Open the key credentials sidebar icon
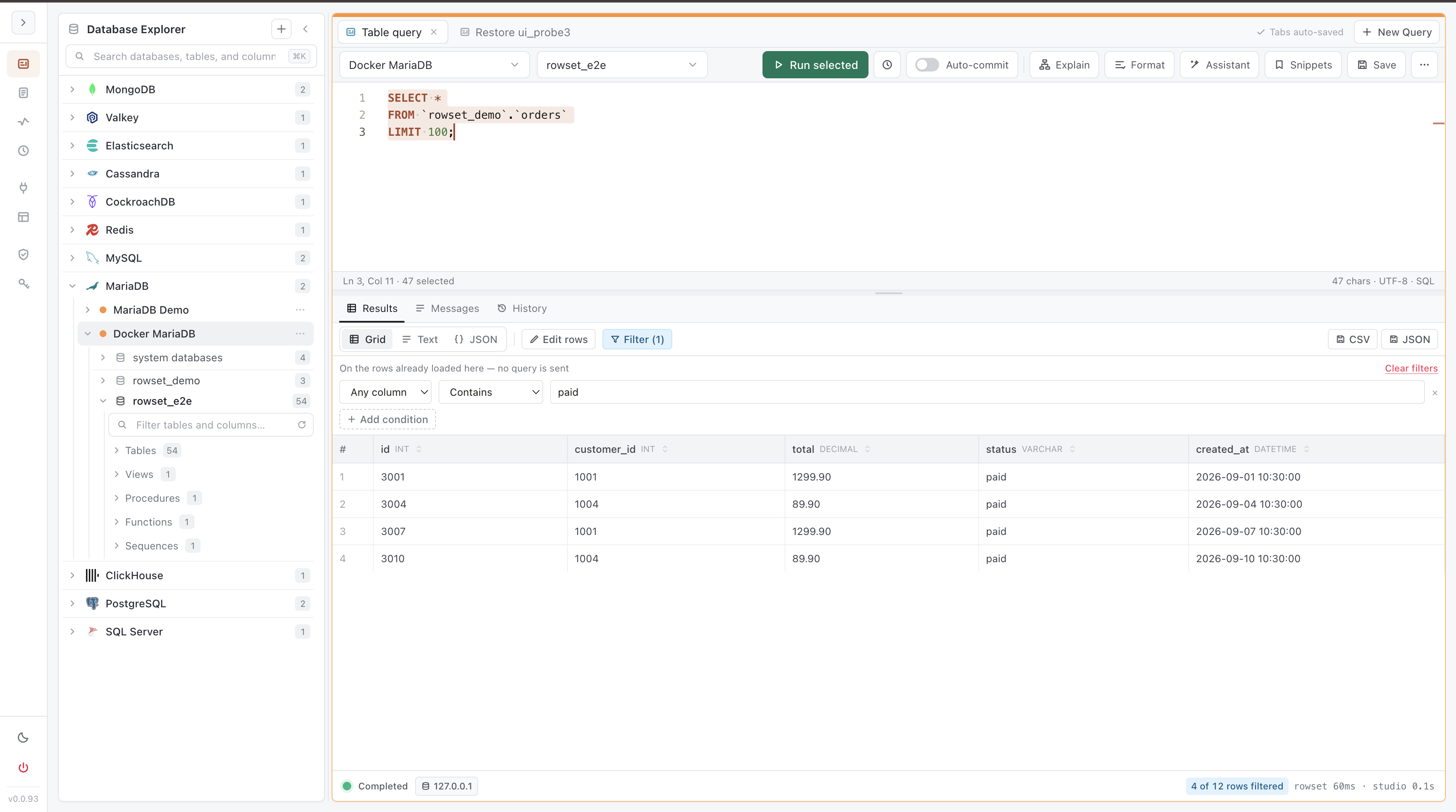Image resolution: width=1456 pixels, height=812 pixels. pyautogui.click(x=23, y=284)
